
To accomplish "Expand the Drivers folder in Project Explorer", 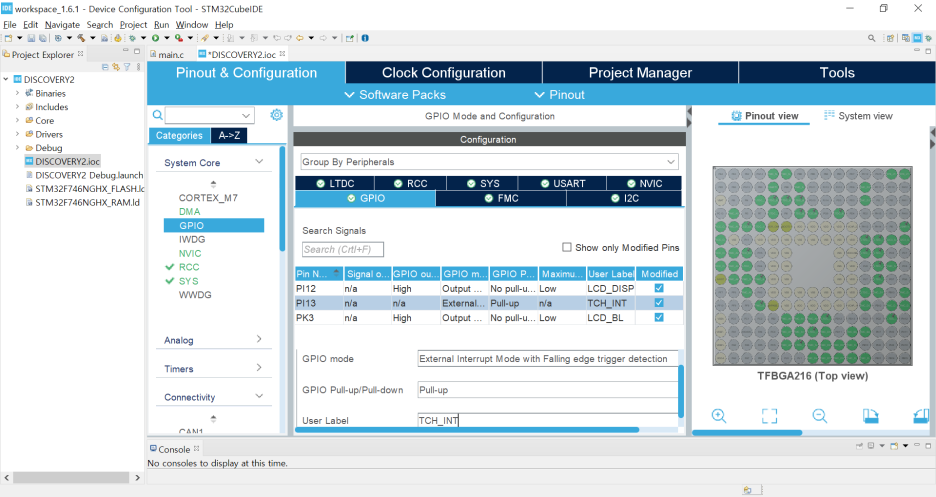I will (17, 134).
